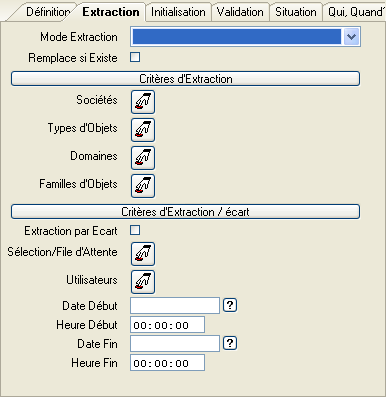Click the Date Fin question mark icon
This screenshot has height=397, width=386.
pyautogui.click(x=230, y=343)
